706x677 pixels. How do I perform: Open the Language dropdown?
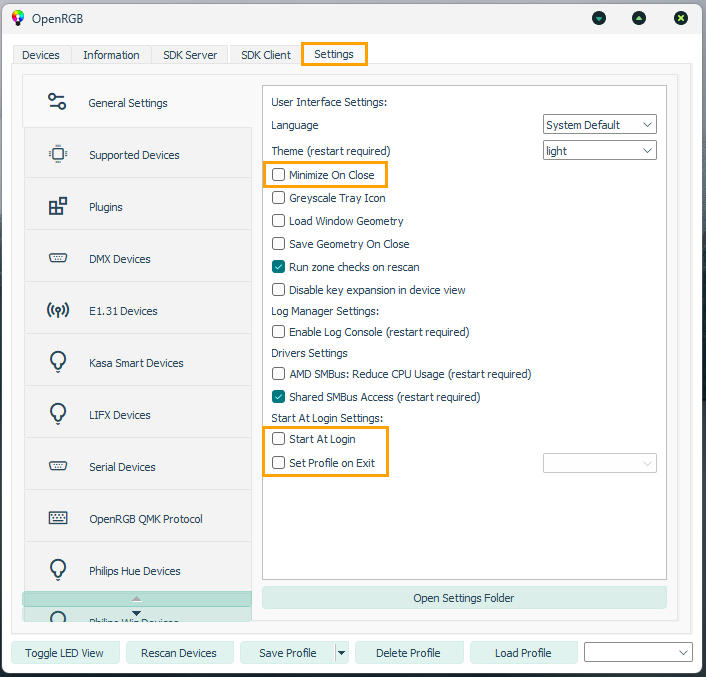[599, 124]
